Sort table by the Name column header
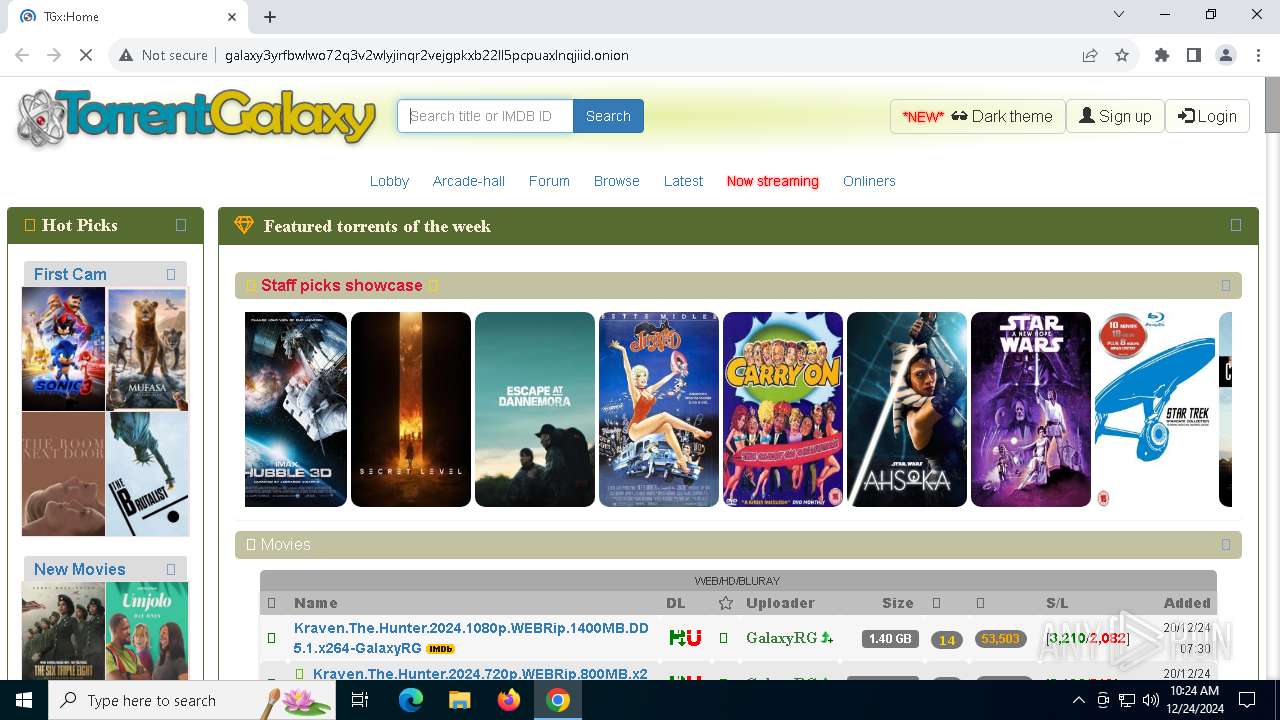The image size is (1280, 720). pyautogui.click(x=316, y=603)
